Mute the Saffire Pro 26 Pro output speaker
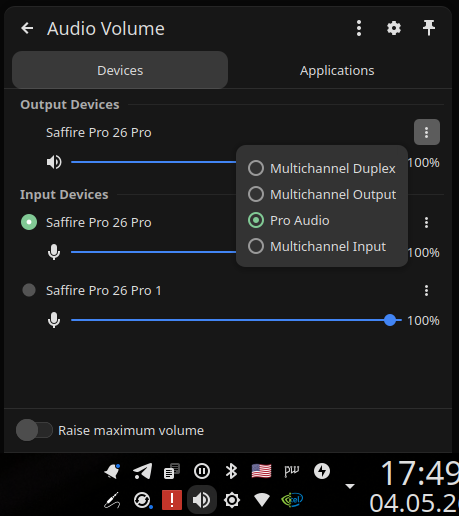The height and width of the screenshot is (516, 459). [54, 162]
